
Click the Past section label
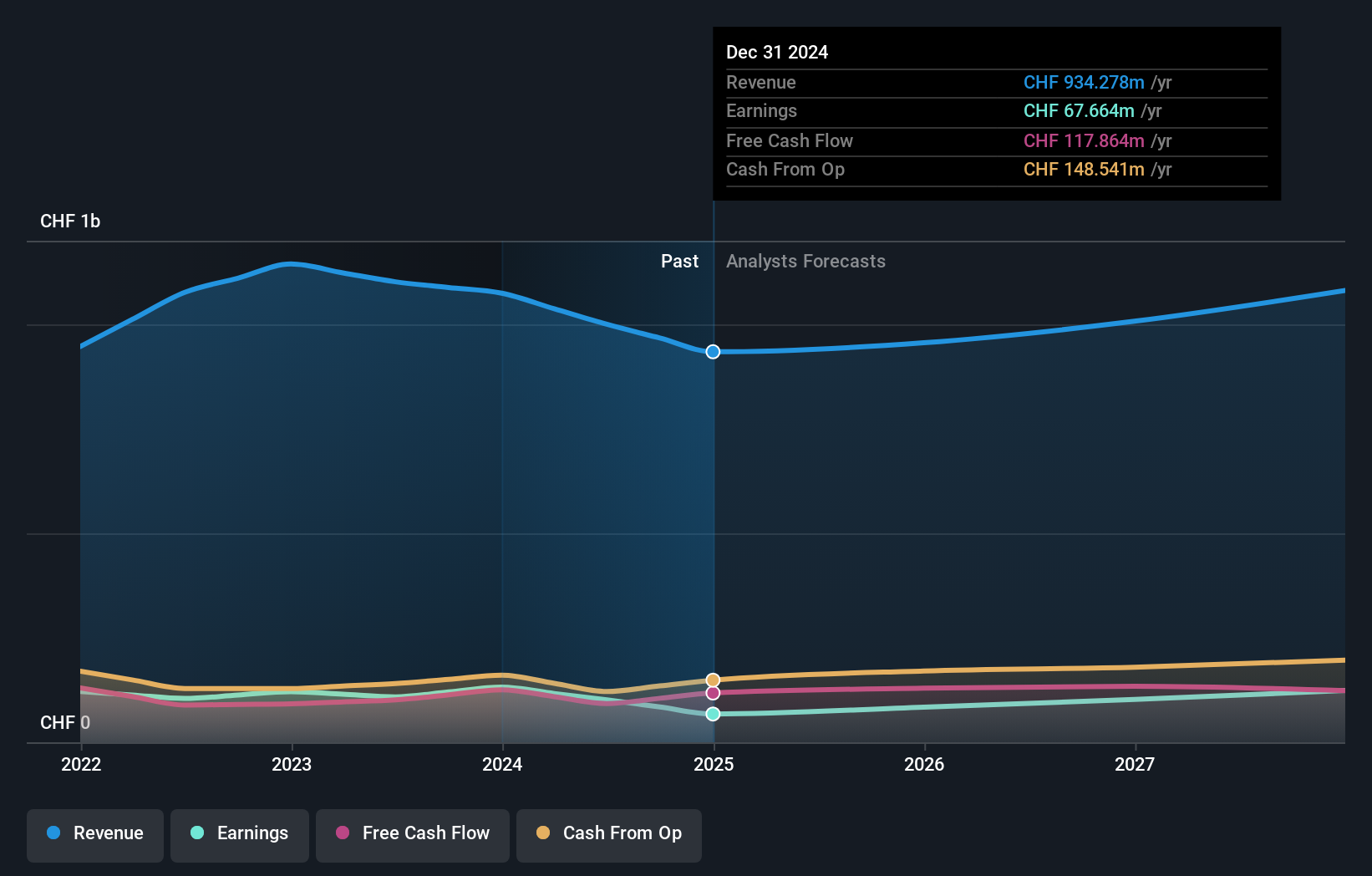coord(679,261)
